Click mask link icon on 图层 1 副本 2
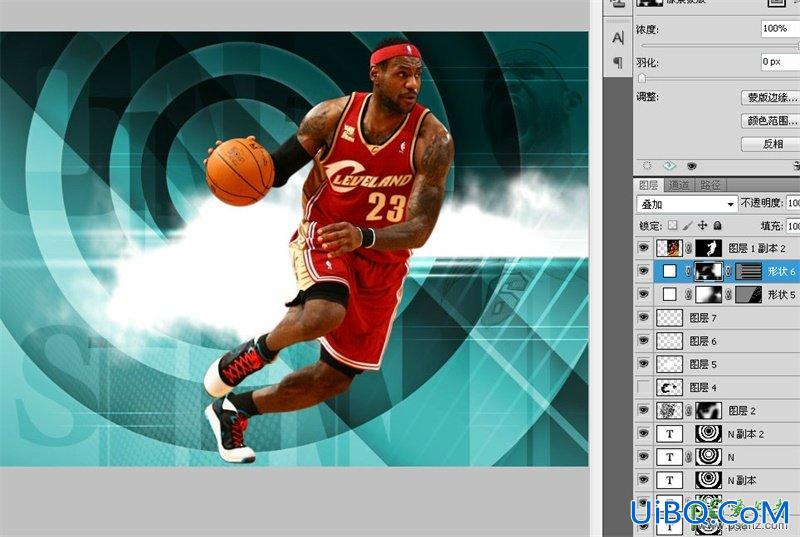 click(x=689, y=248)
